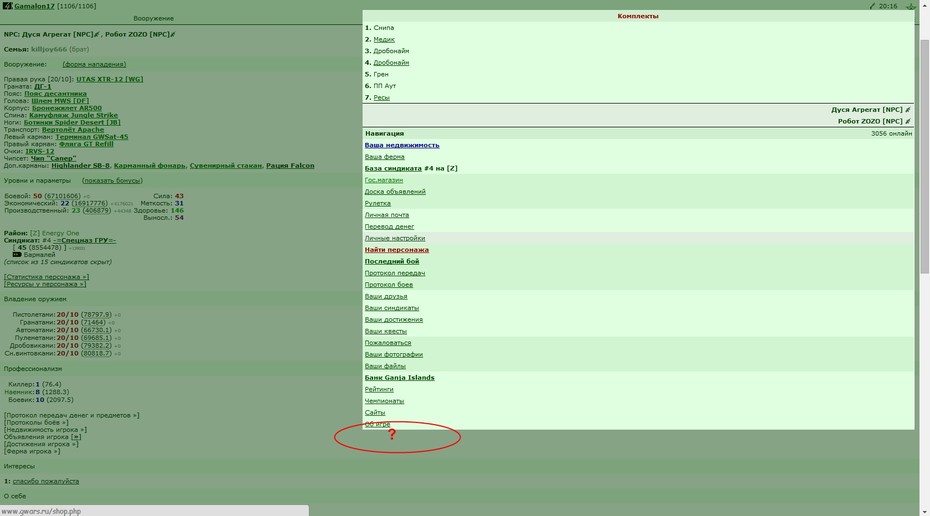Screen dimensions: 930x516
Task: Open the Бронежилет AR500 item link
Action: click(66, 108)
